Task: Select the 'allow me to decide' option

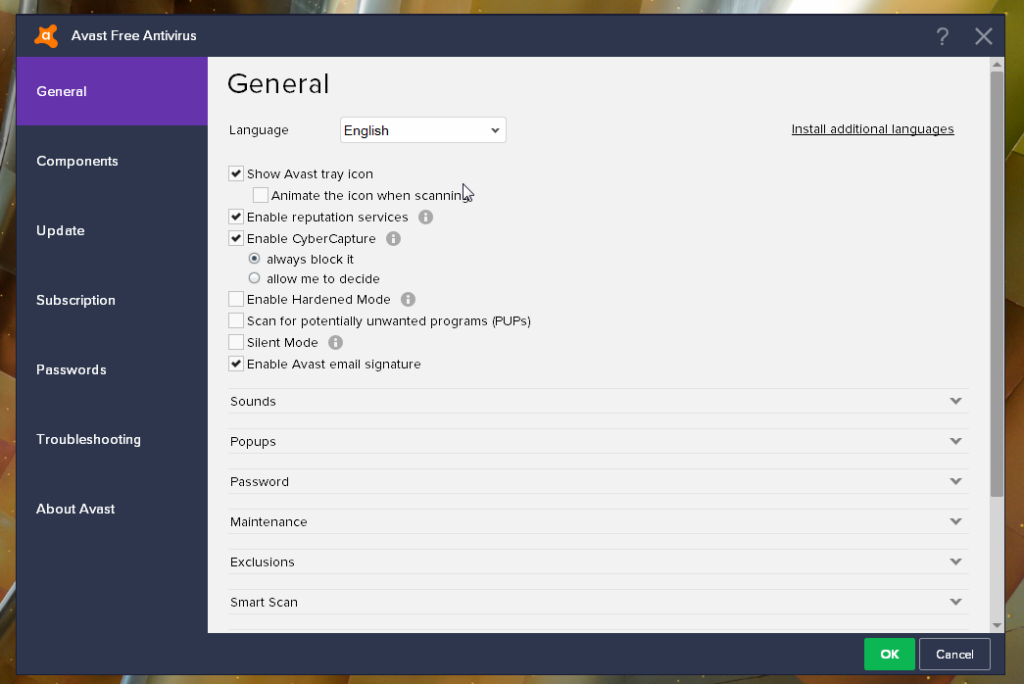Action: pyautogui.click(x=254, y=278)
